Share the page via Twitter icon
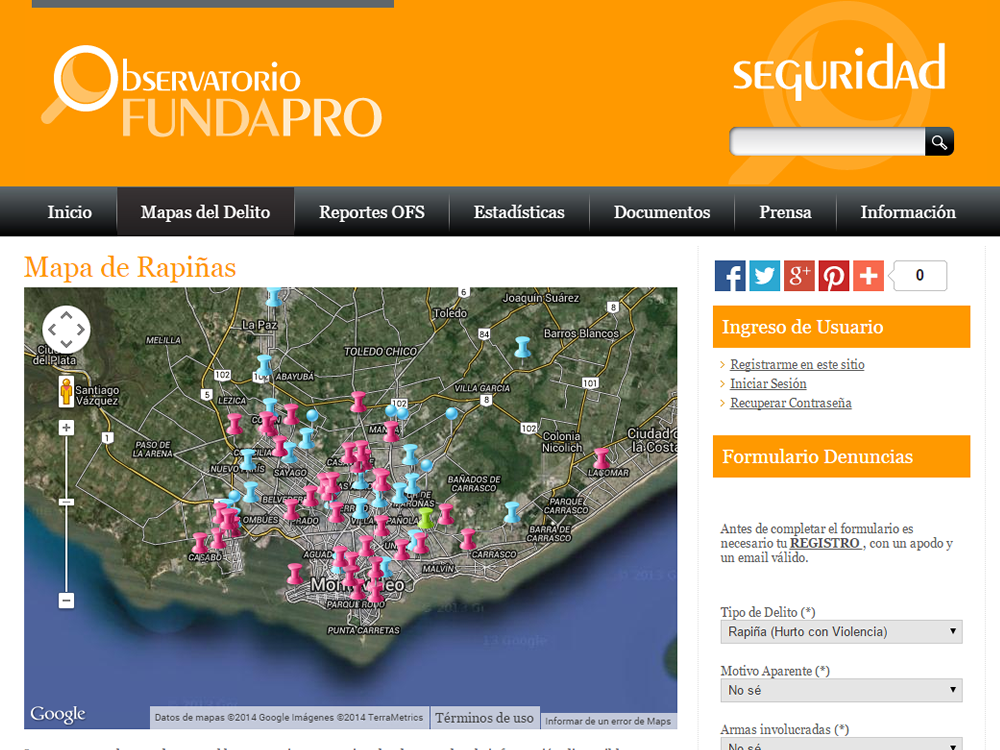 [x=765, y=276]
